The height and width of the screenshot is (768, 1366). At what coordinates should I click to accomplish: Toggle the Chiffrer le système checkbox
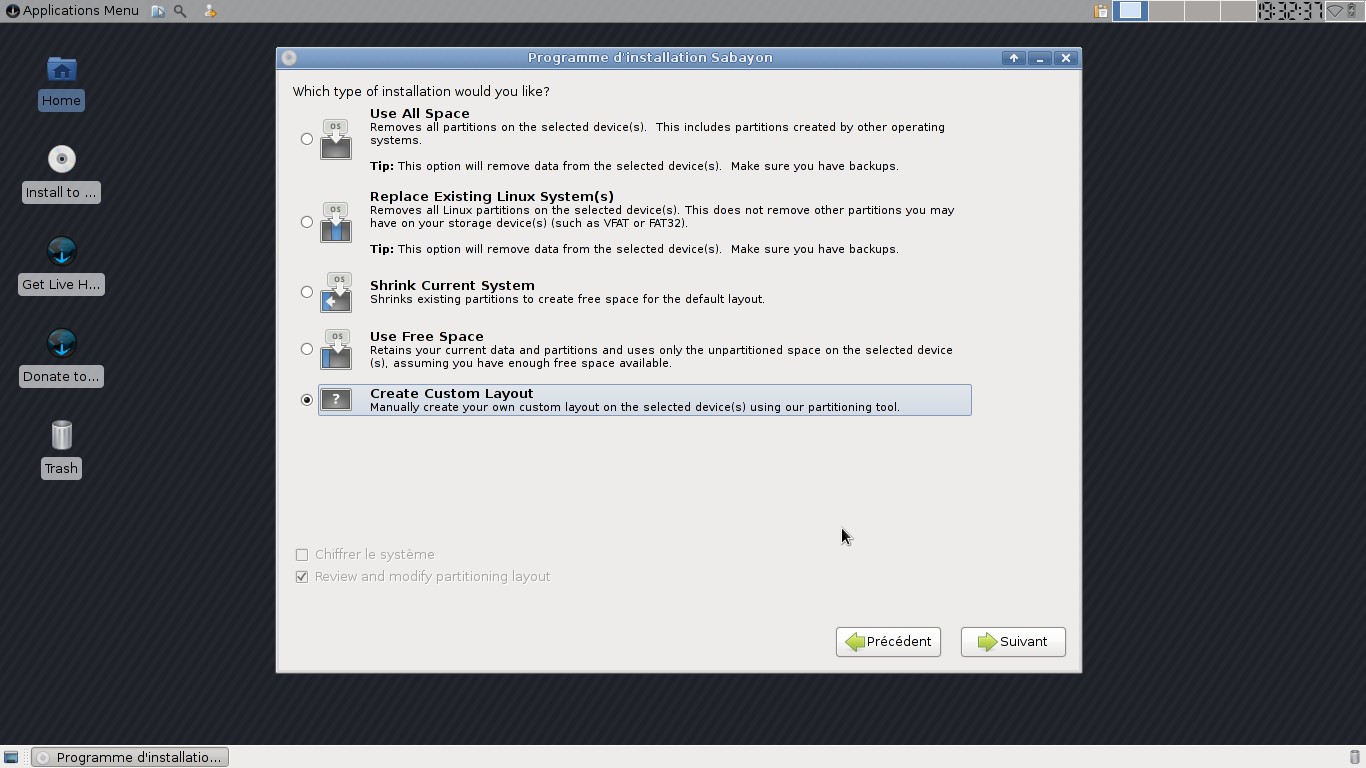(302, 554)
